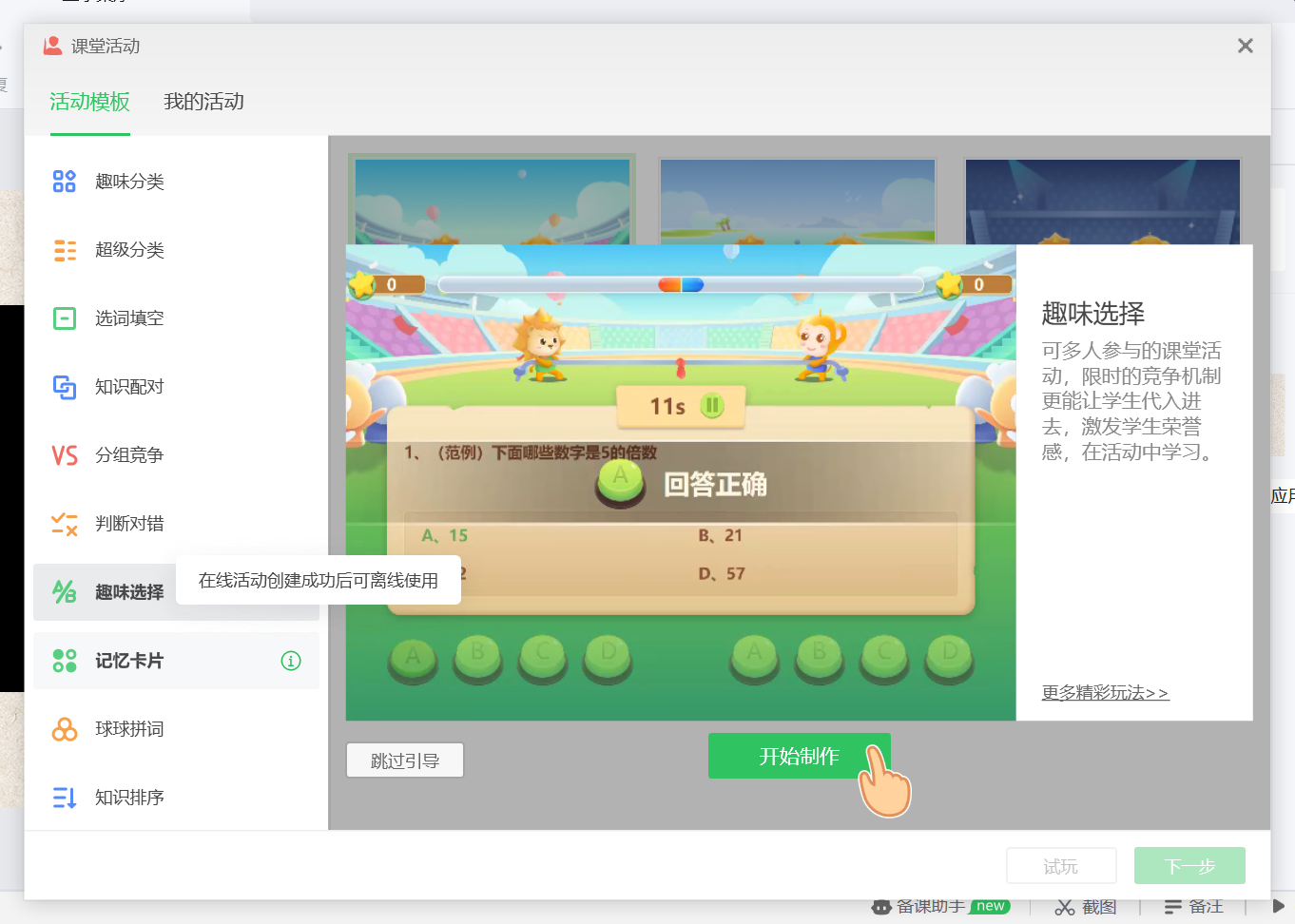Image resolution: width=1295 pixels, height=924 pixels.
Task: Click the 回答正确 text in the preview
Action: (x=715, y=484)
